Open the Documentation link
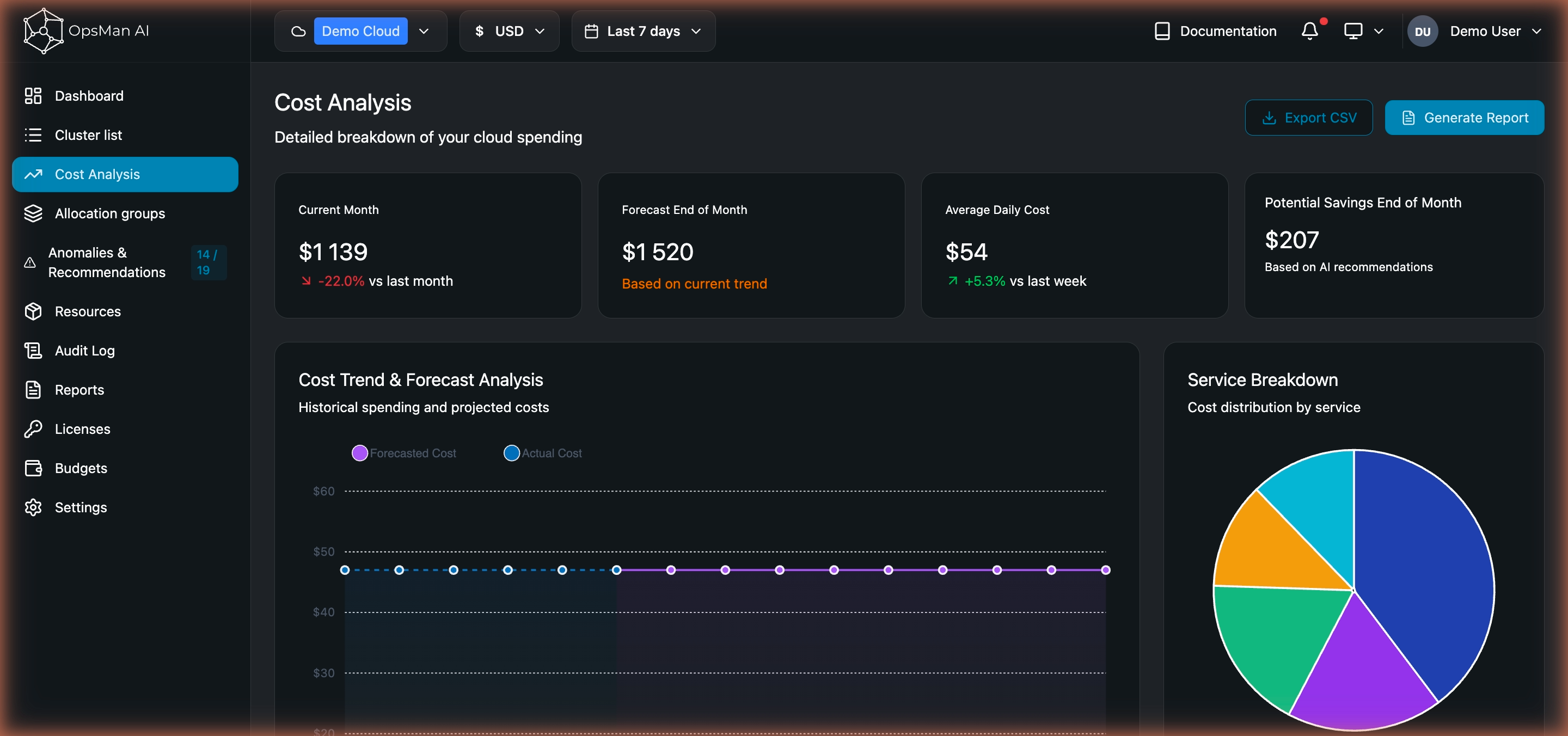The image size is (1568, 736). click(1215, 31)
